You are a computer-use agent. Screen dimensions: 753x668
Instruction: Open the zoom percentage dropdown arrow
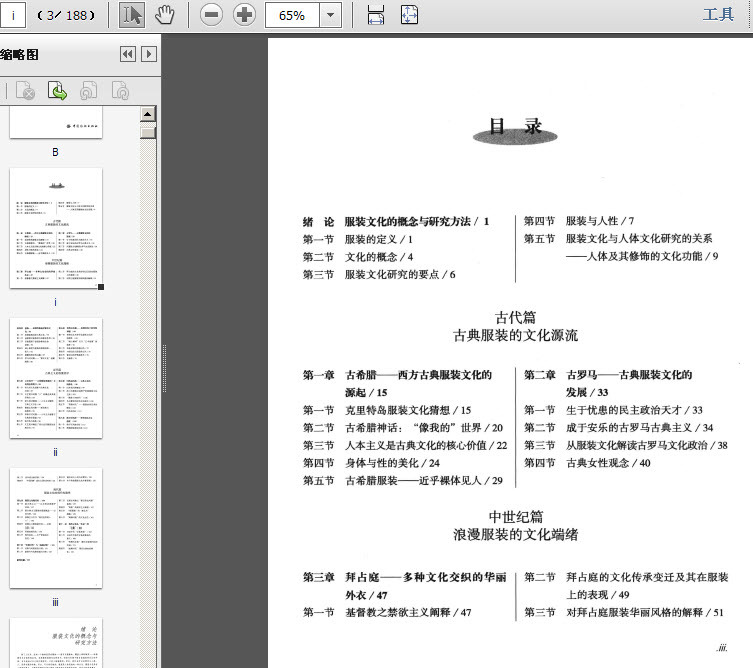click(x=330, y=15)
